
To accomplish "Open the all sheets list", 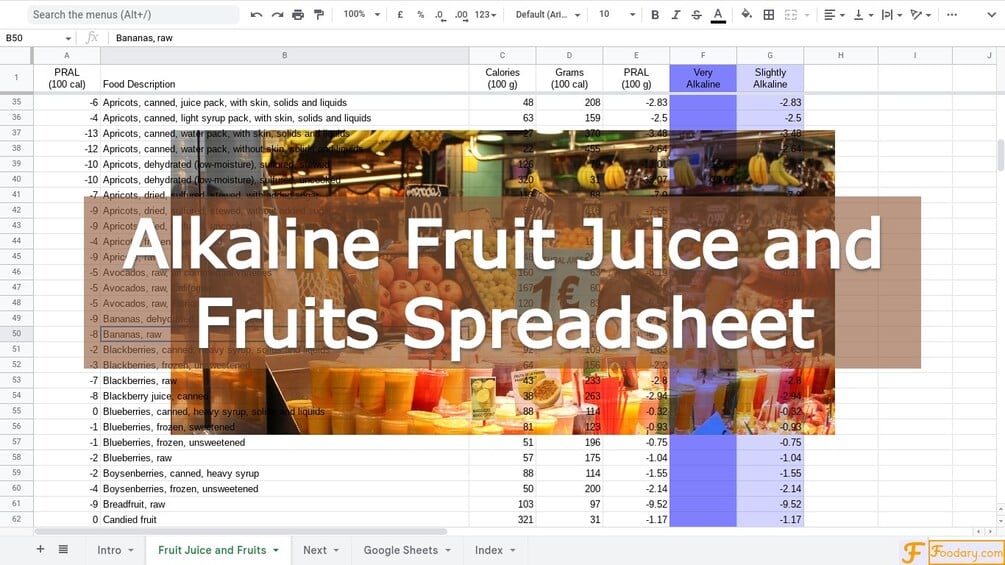I will coord(63,549).
